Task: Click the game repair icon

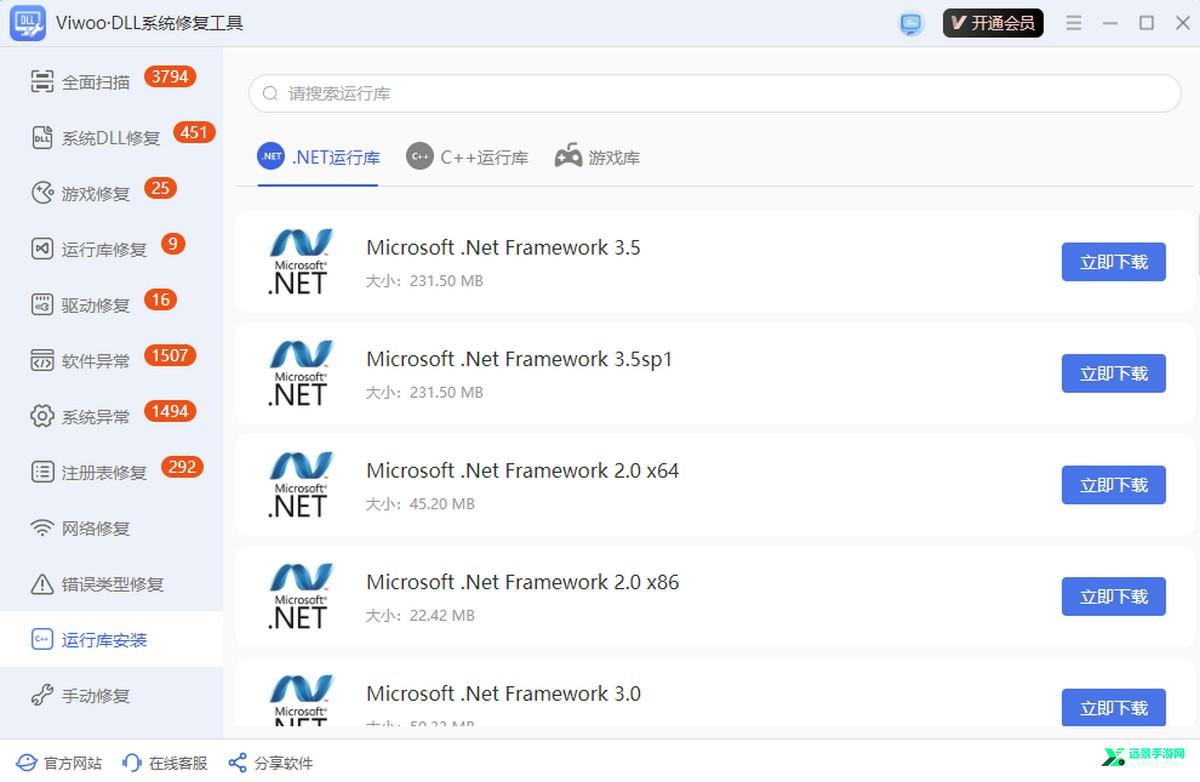Action: click(42, 193)
